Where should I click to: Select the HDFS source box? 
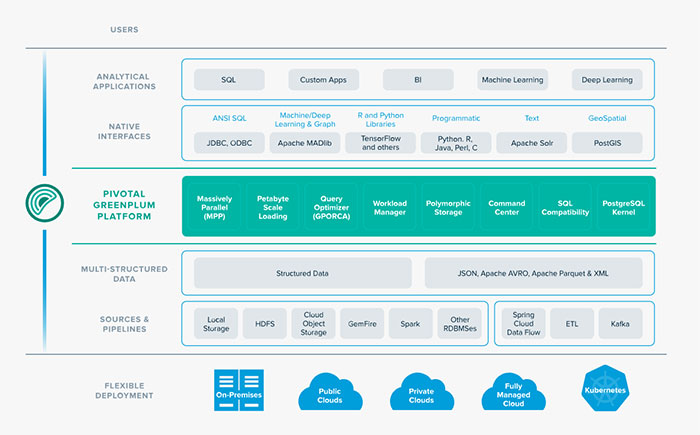coord(264,323)
